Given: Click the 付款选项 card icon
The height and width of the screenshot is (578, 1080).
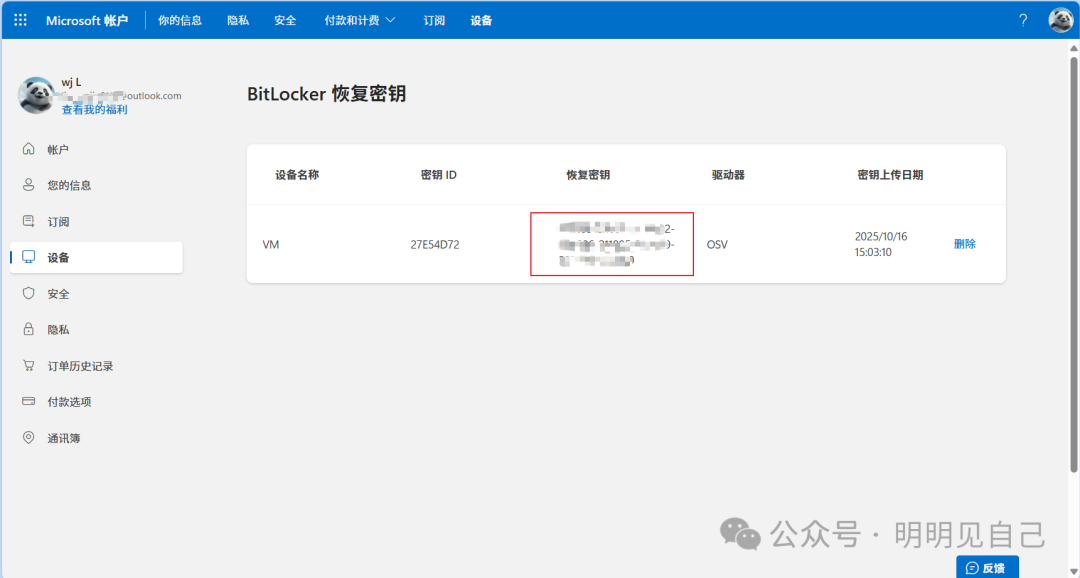Looking at the screenshot, I should pyautogui.click(x=28, y=401).
